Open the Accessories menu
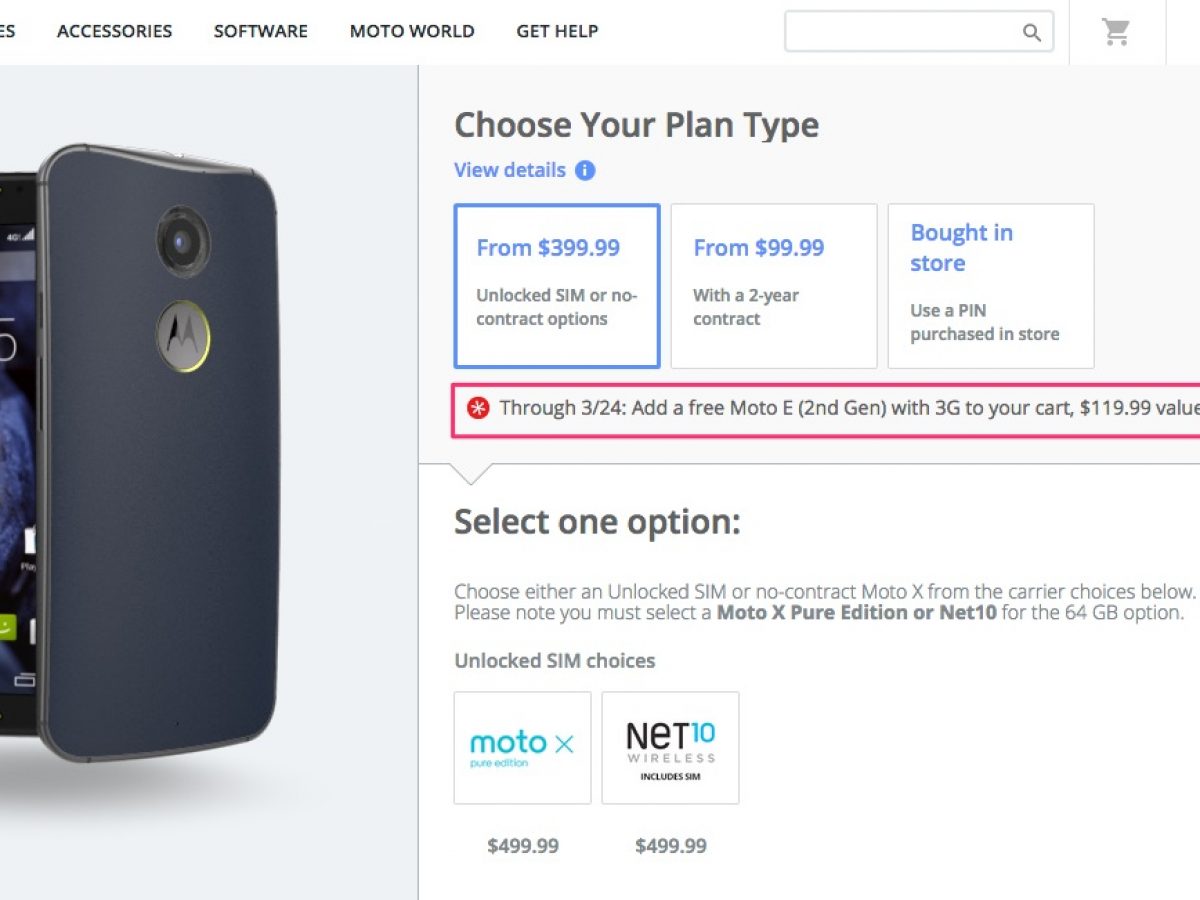The height and width of the screenshot is (900, 1200). coord(114,31)
